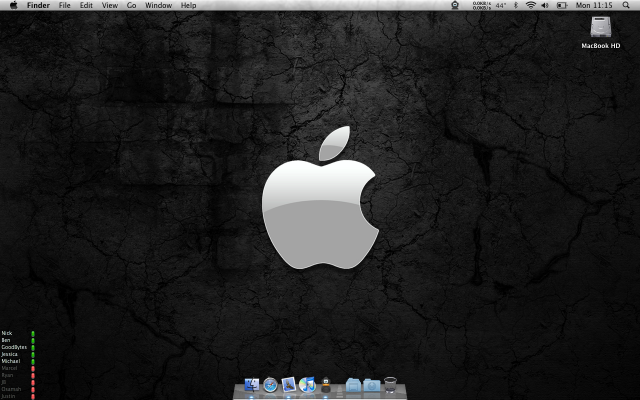Open the View menu

pos(110,5)
